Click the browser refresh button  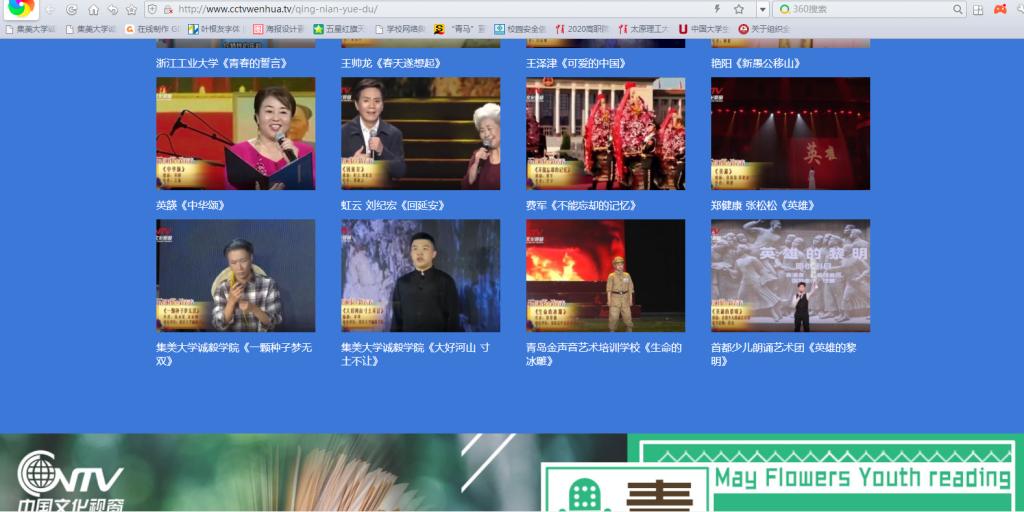(x=72, y=9)
